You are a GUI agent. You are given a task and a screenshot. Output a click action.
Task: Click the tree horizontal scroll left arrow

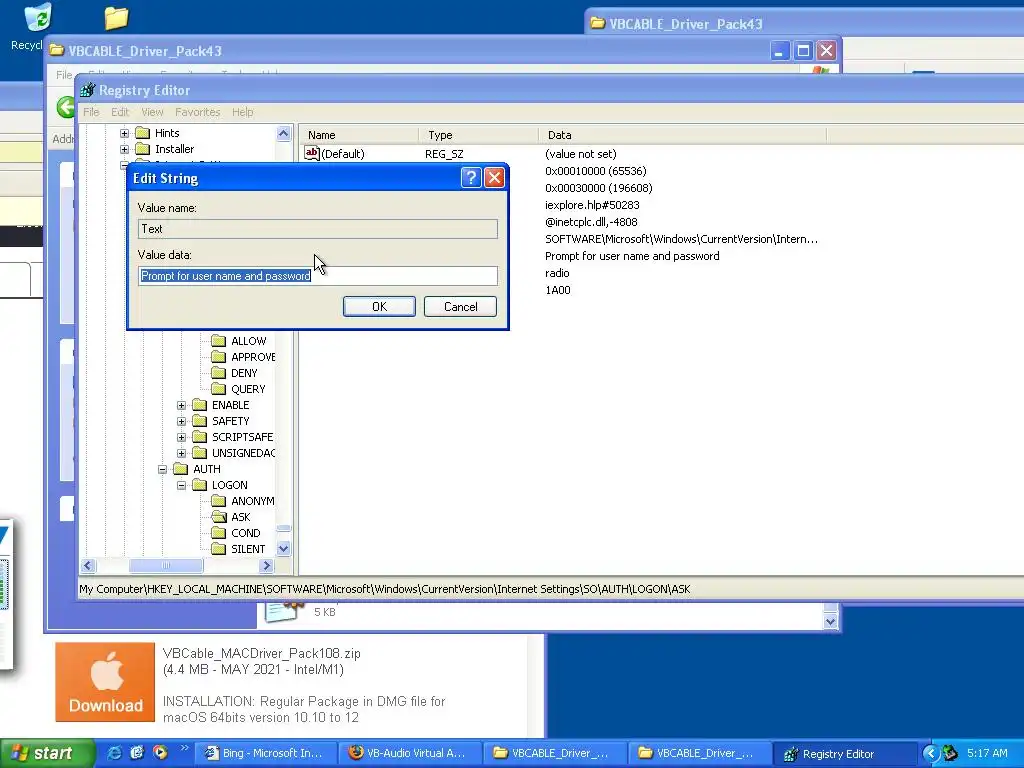(x=89, y=566)
